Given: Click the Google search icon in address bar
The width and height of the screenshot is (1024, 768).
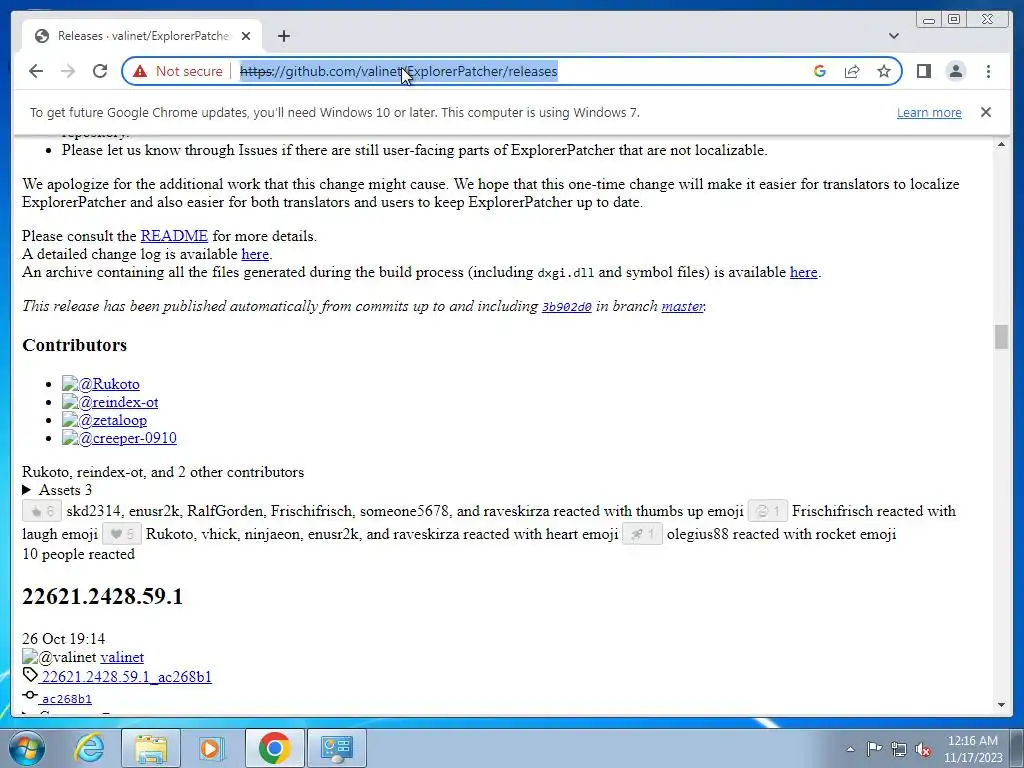Looking at the screenshot, I should 820,71.
